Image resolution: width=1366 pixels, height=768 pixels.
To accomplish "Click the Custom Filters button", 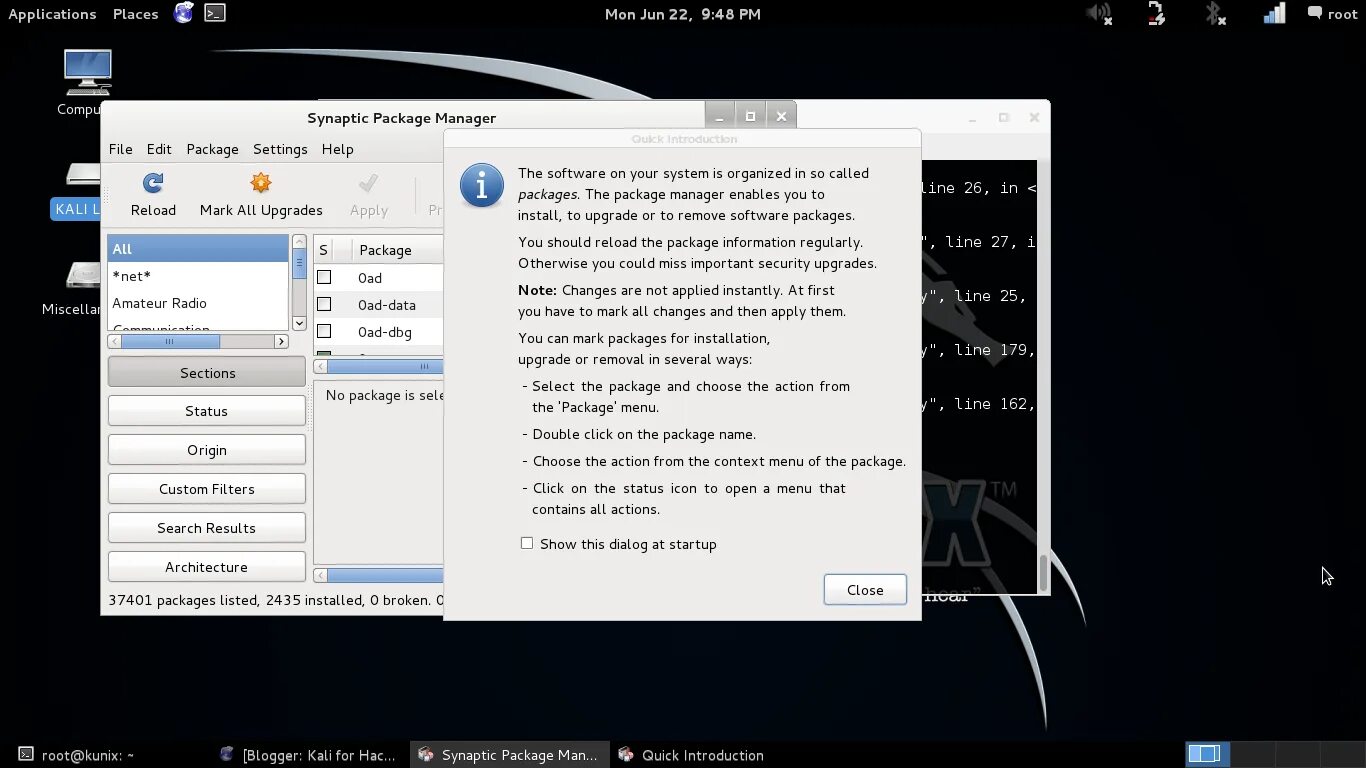I will point(207,489).
